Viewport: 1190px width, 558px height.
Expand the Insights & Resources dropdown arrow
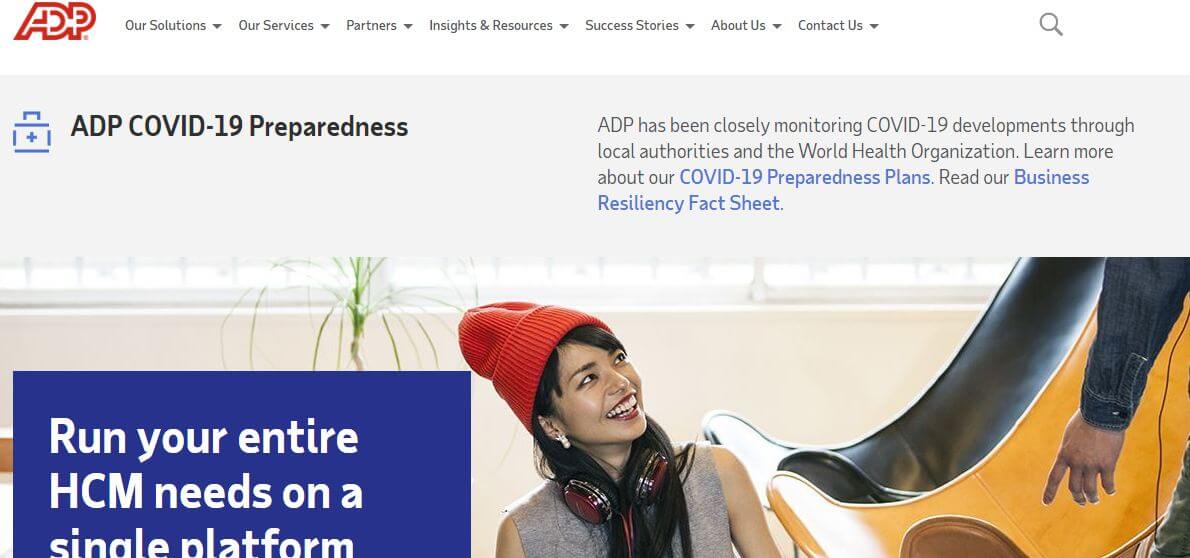point(564,26)
